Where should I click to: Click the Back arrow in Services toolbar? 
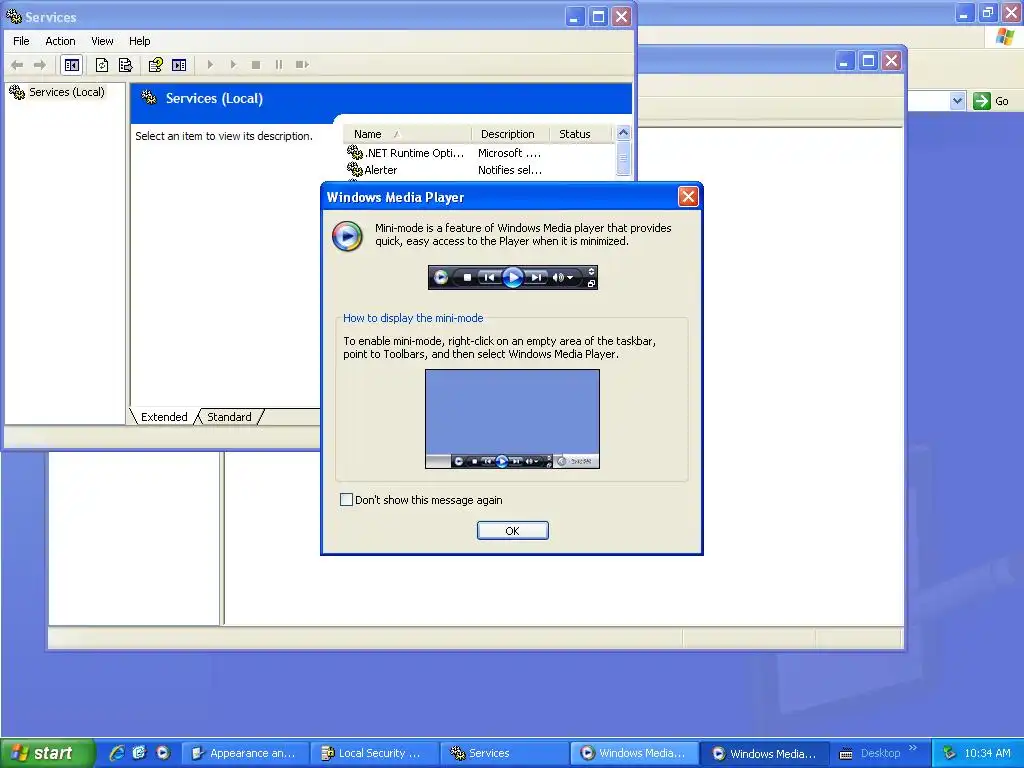(x=18, y=65)
